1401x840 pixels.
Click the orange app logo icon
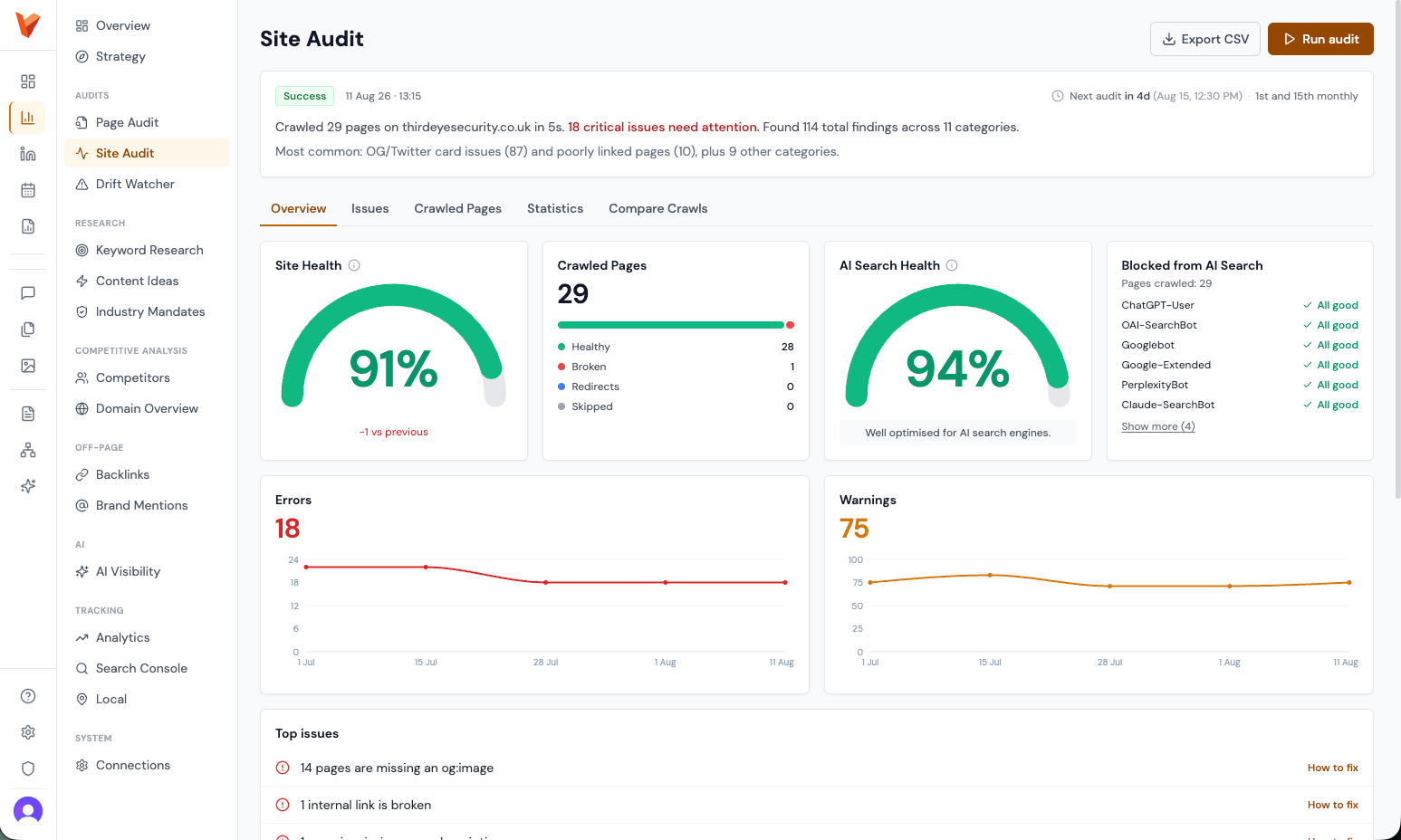click(28, 25)
